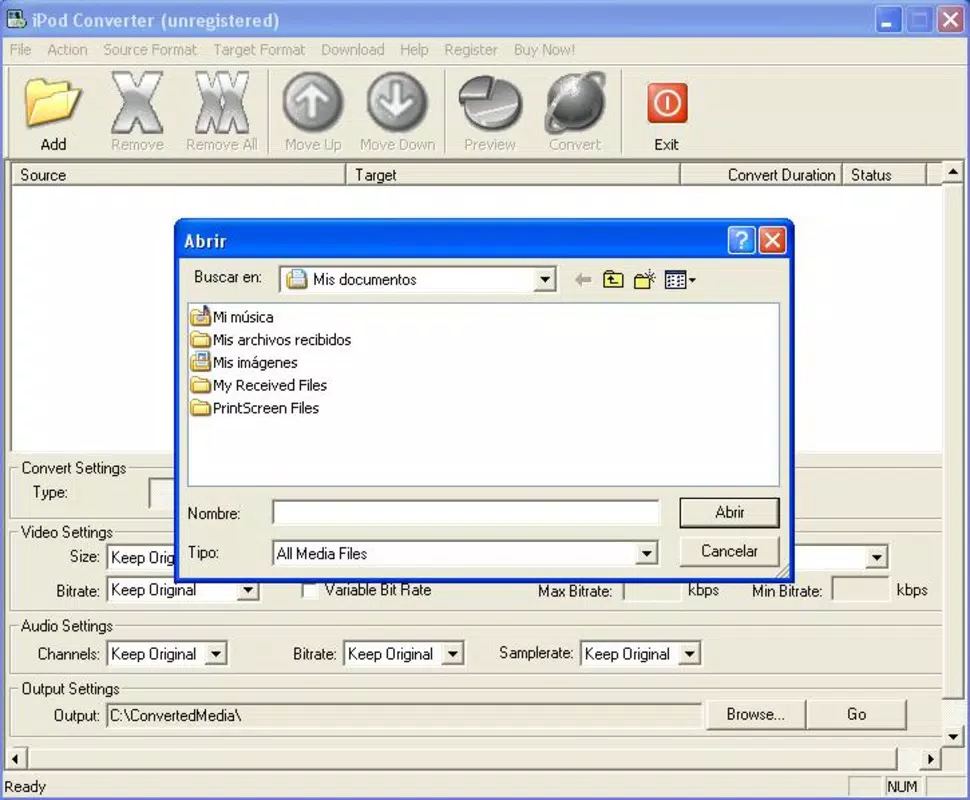Click the Remove All toolbar icon

coord(221,102)
